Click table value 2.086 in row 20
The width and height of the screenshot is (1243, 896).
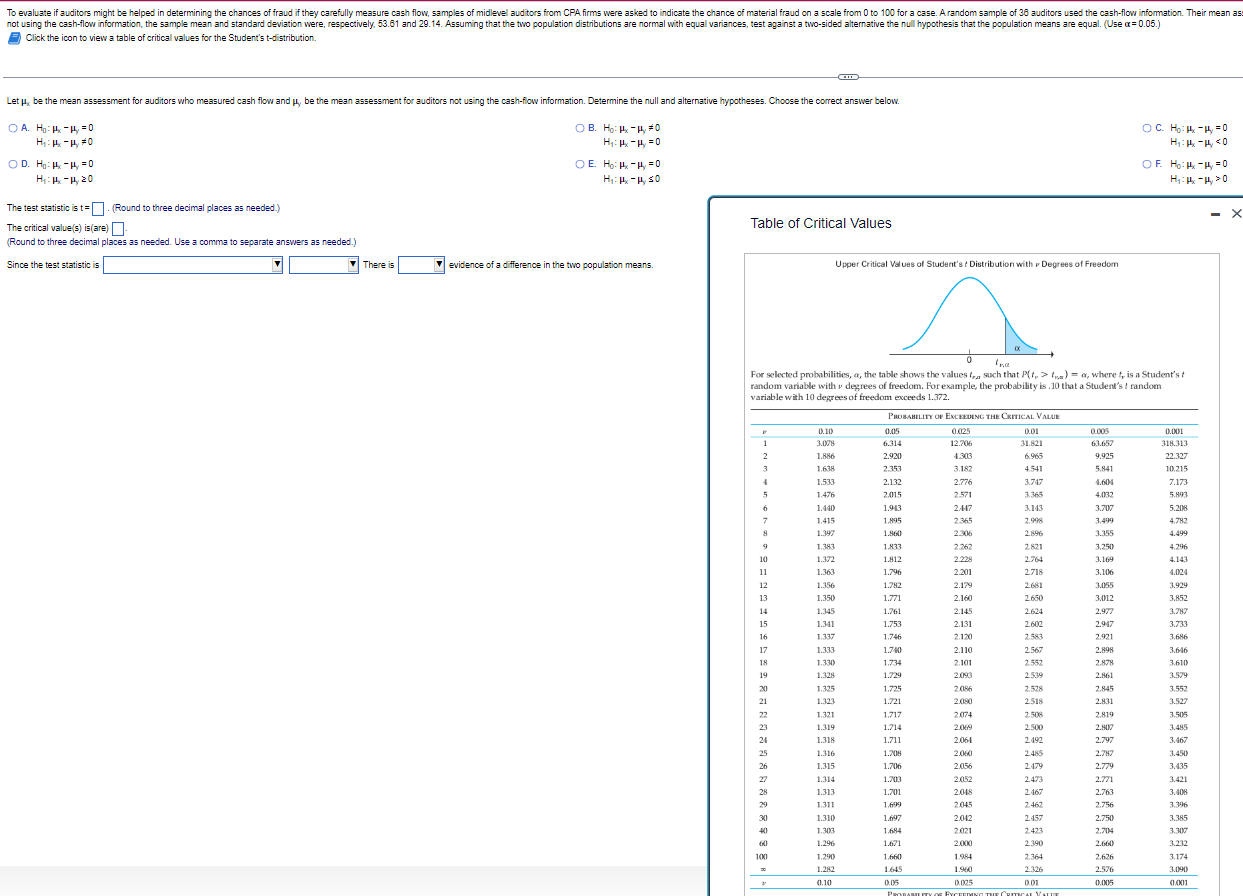(x=962, y=687)
